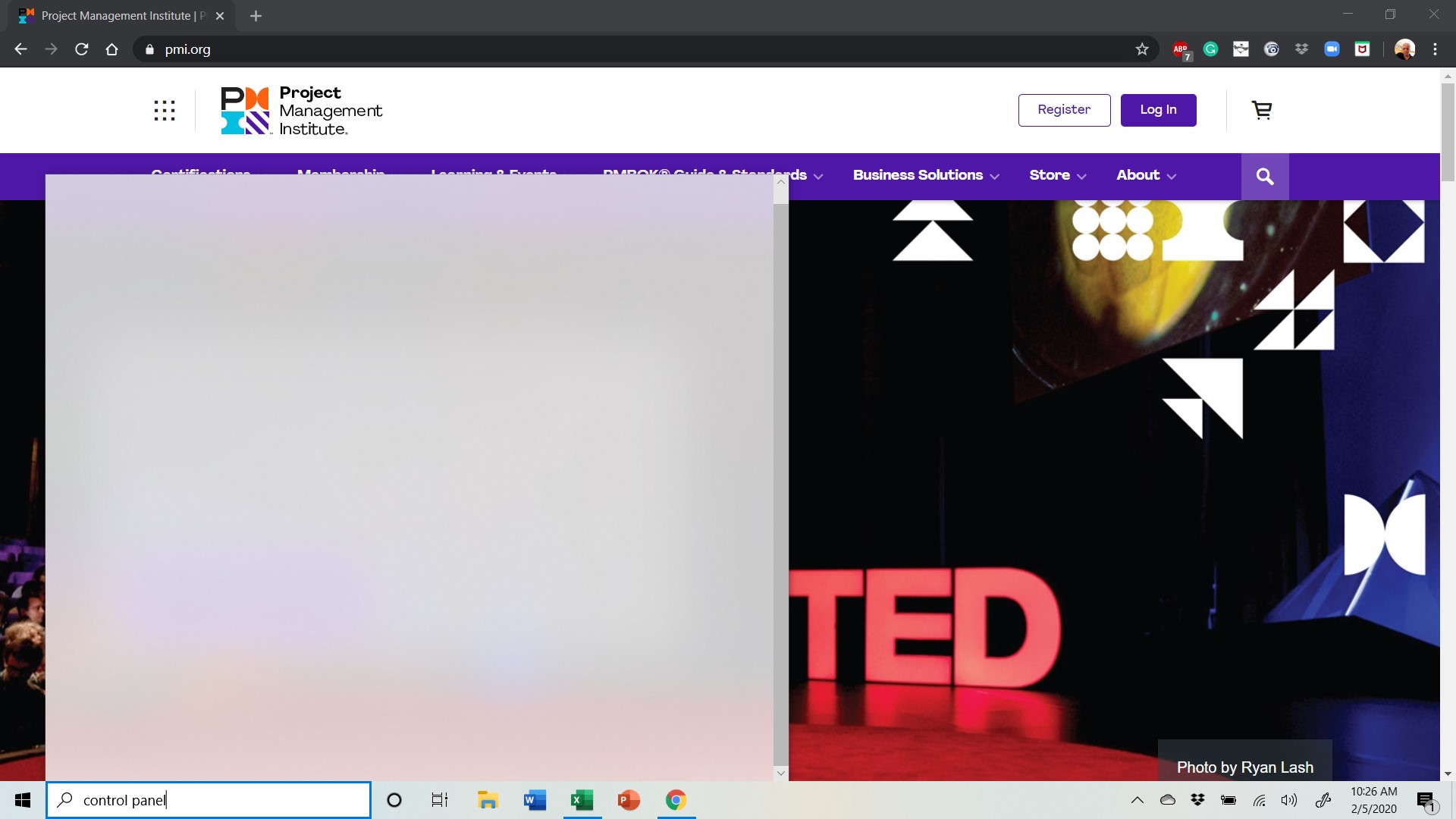
Task: Open Cortana from the taskbar
Action: pos(394,800)
